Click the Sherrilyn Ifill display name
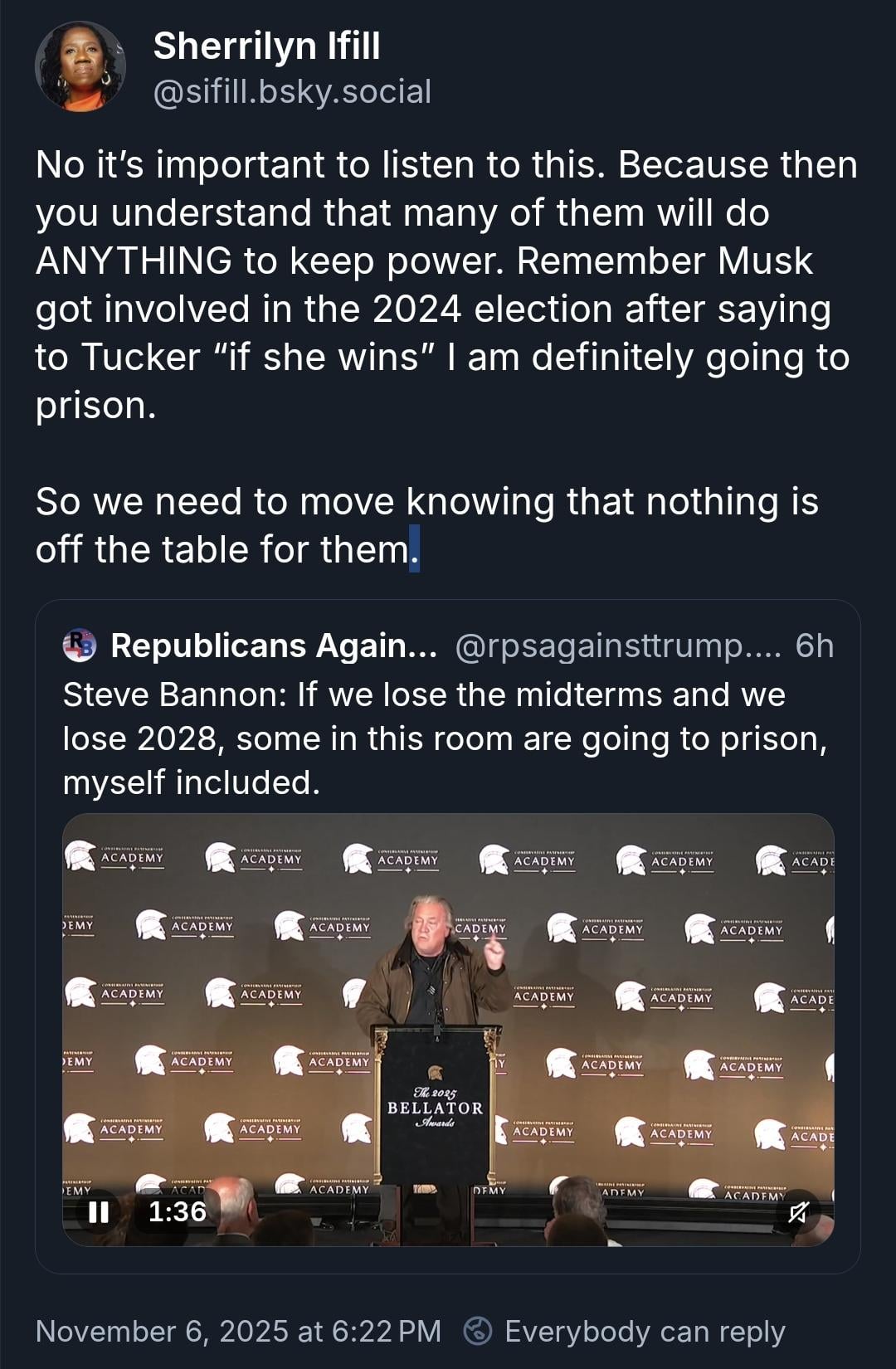 pos(266,46)
